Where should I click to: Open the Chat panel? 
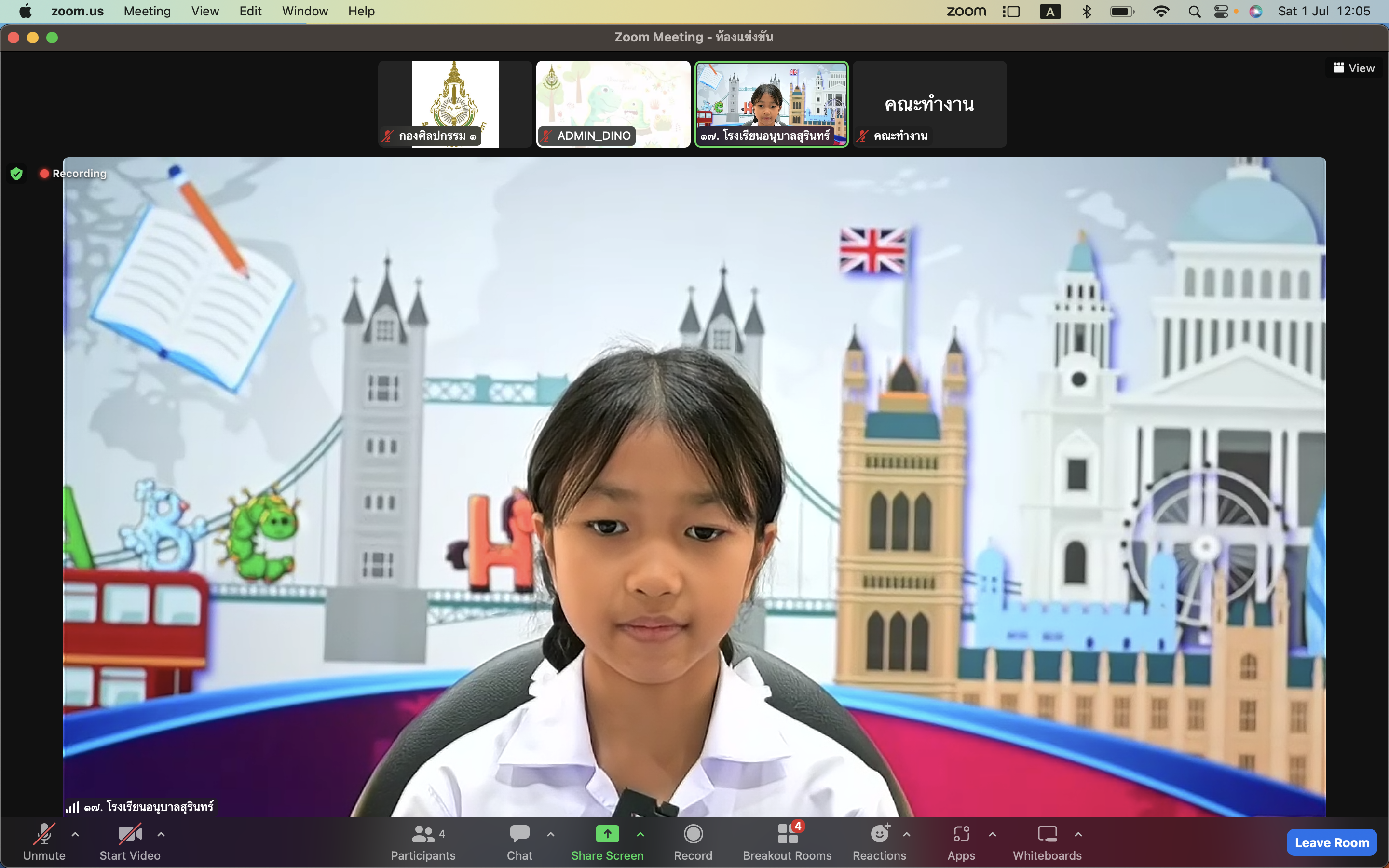(519, 841)
